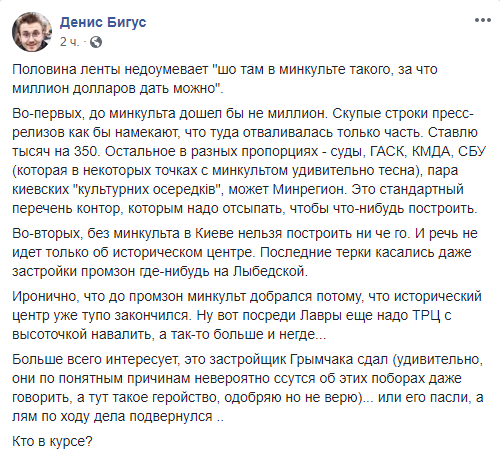This screenshot has width=500, height=457.
Task: Click the word 'Лыбедской' in the post
Action: click(269, 271)
